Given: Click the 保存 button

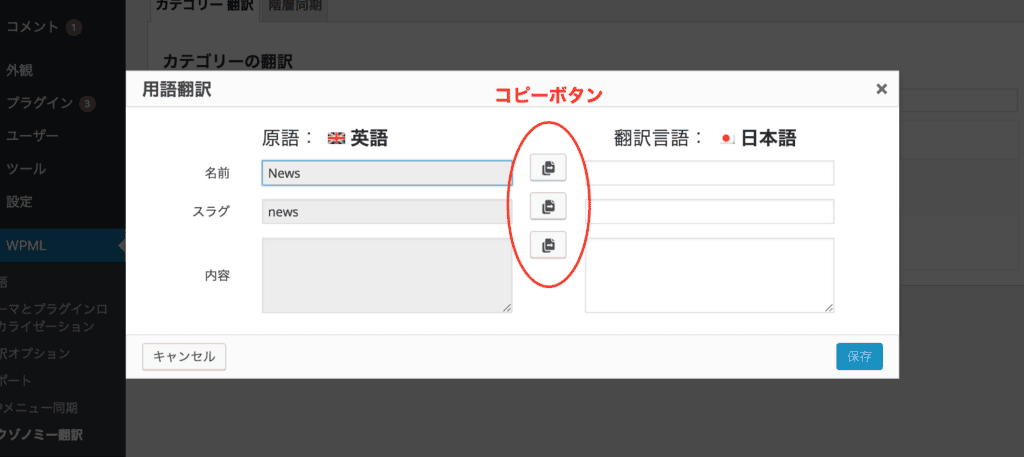Looking at the screenshot, I should tap(859, 356).
